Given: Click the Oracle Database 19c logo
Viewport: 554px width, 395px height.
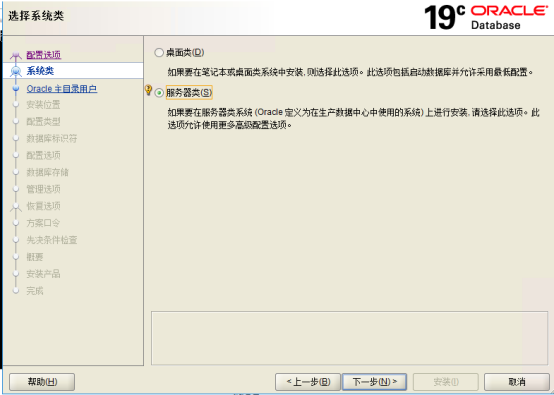Looking at the screenshot, I should [x=486, y=17].
